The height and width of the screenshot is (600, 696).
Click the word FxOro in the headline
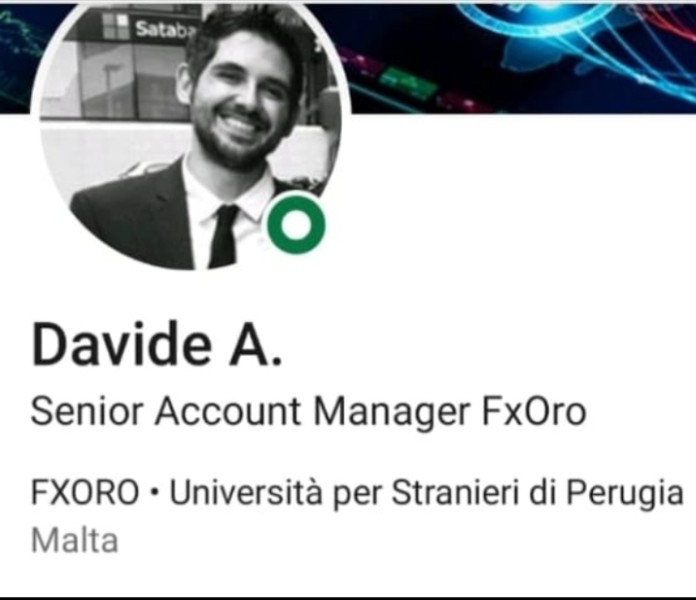point(534,411)
